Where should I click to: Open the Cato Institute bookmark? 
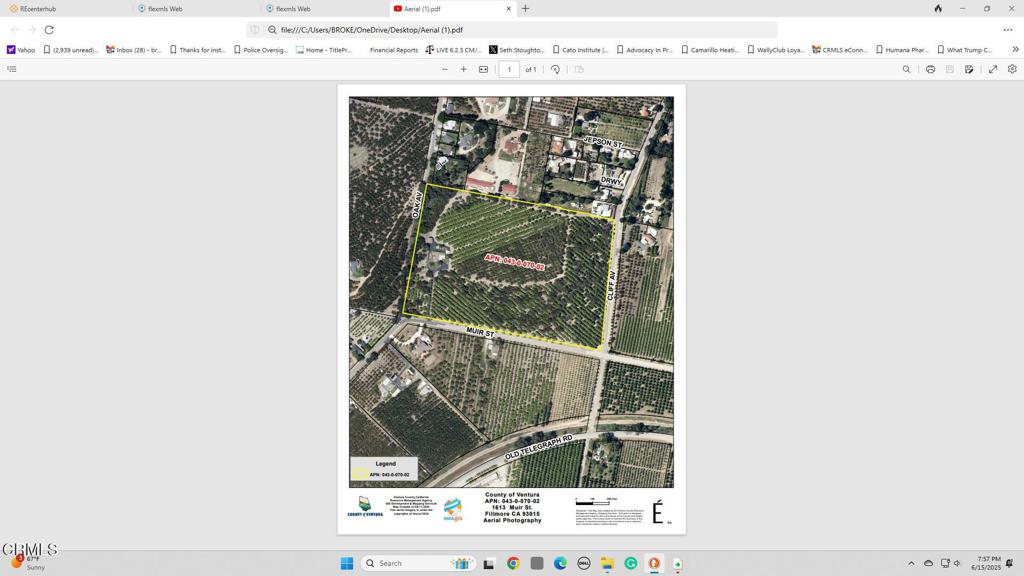point(581,50)
